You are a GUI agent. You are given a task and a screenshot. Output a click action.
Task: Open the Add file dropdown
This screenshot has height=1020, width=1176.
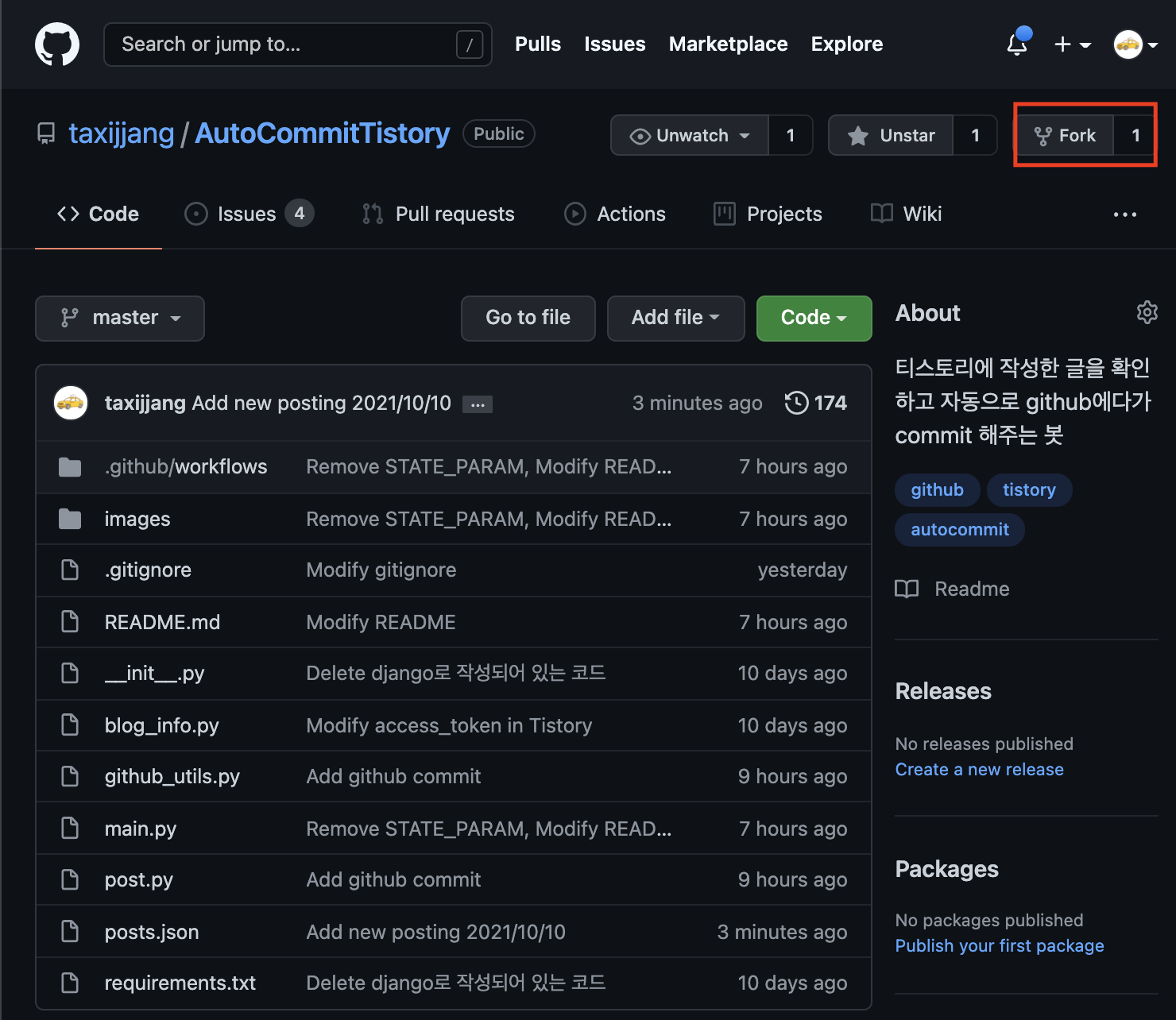coord(676,318)
